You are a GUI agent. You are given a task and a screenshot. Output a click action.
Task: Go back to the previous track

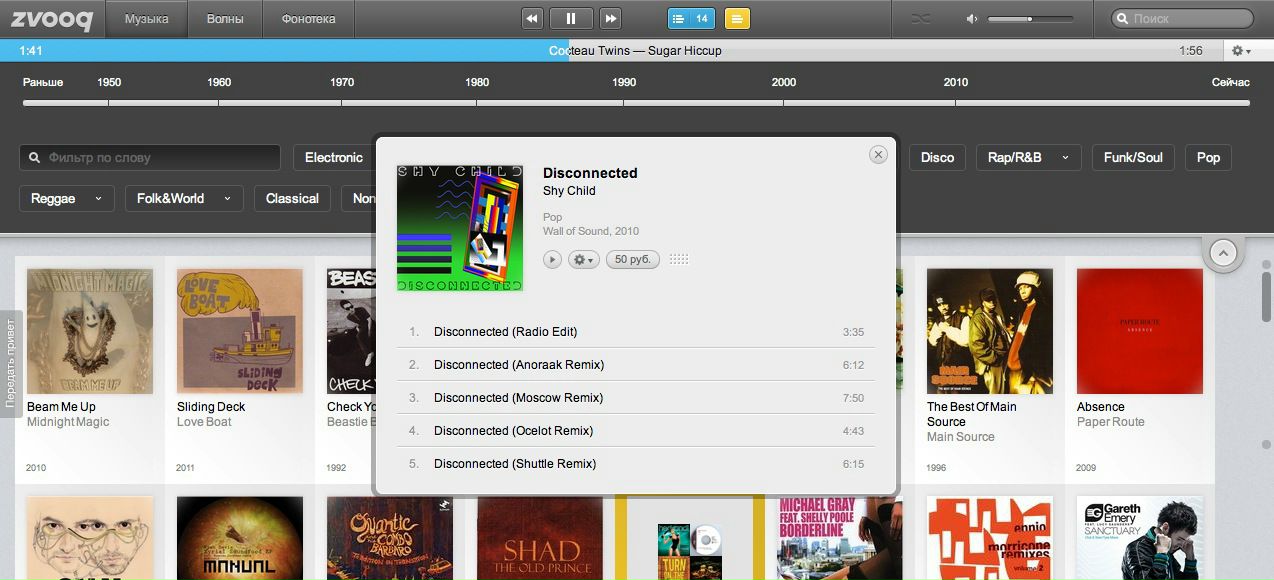click(532, 18)
